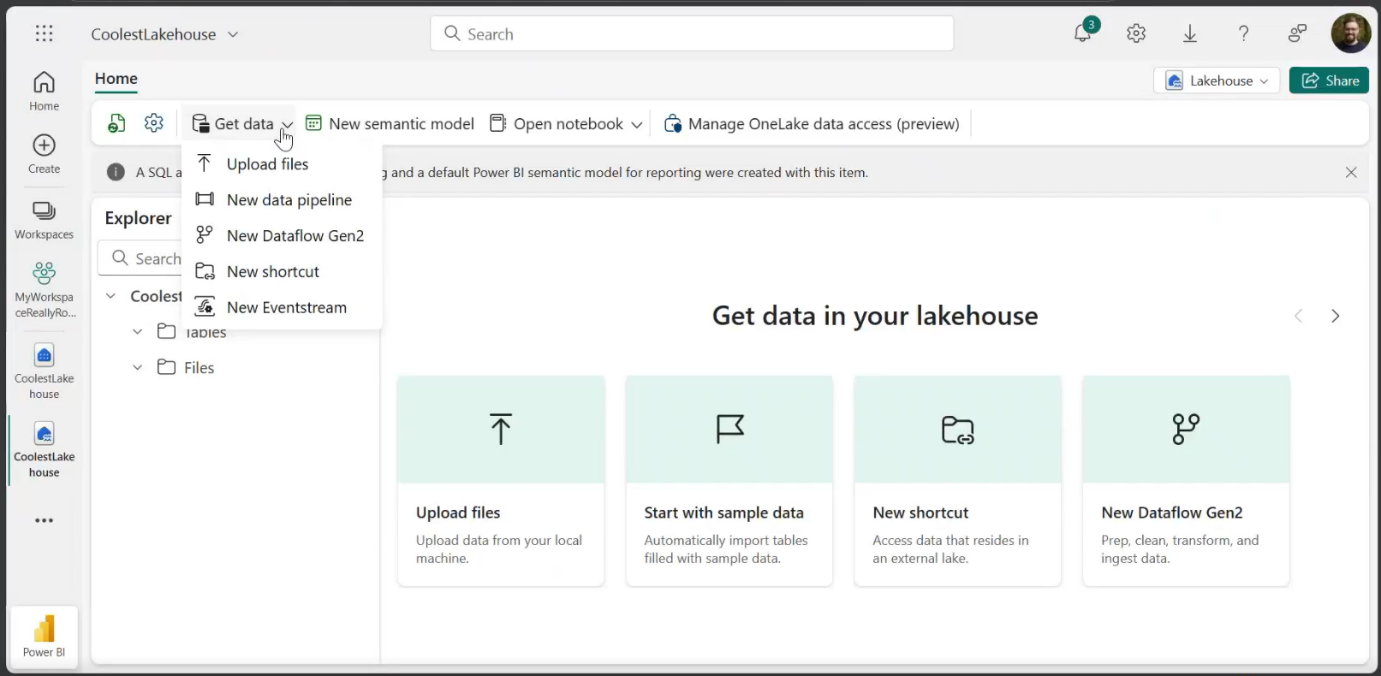
Task: Open the Help question mark icon
Action: [1243, 33]
